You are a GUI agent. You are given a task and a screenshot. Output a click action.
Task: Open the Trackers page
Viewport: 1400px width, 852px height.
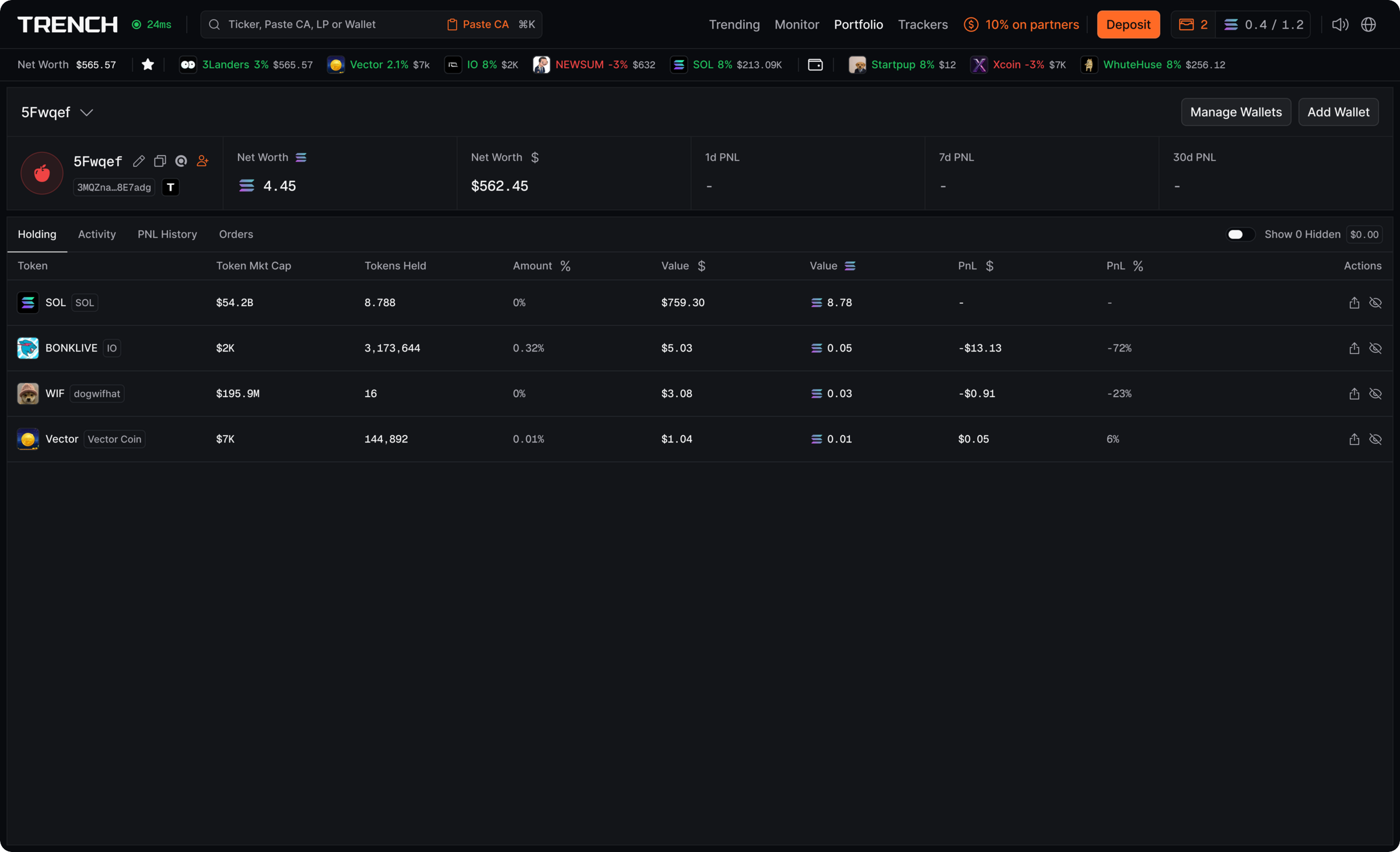[x=922, y=24]
